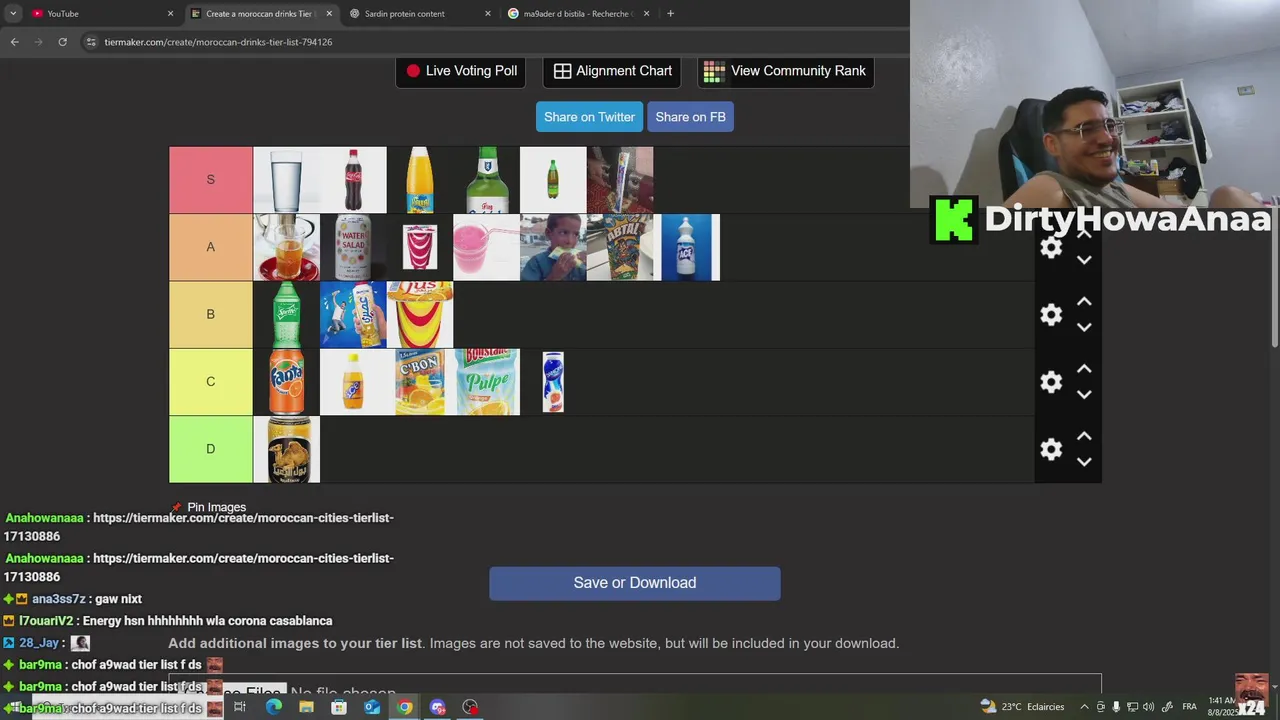Select the pink milkshake glass in A tier
This screenshot has width=1280, height=720.
point(486,247)
